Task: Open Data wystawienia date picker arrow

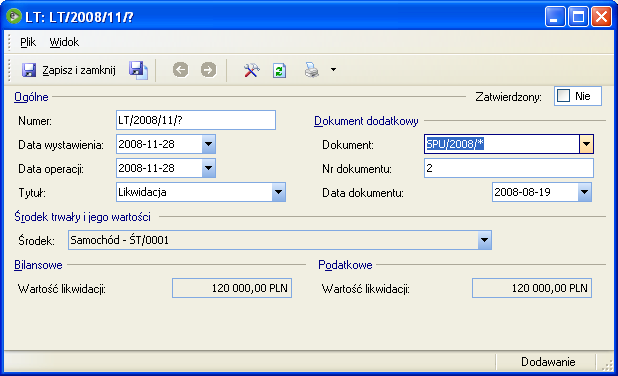Action: pyautogui.click(x=208, y=144)
